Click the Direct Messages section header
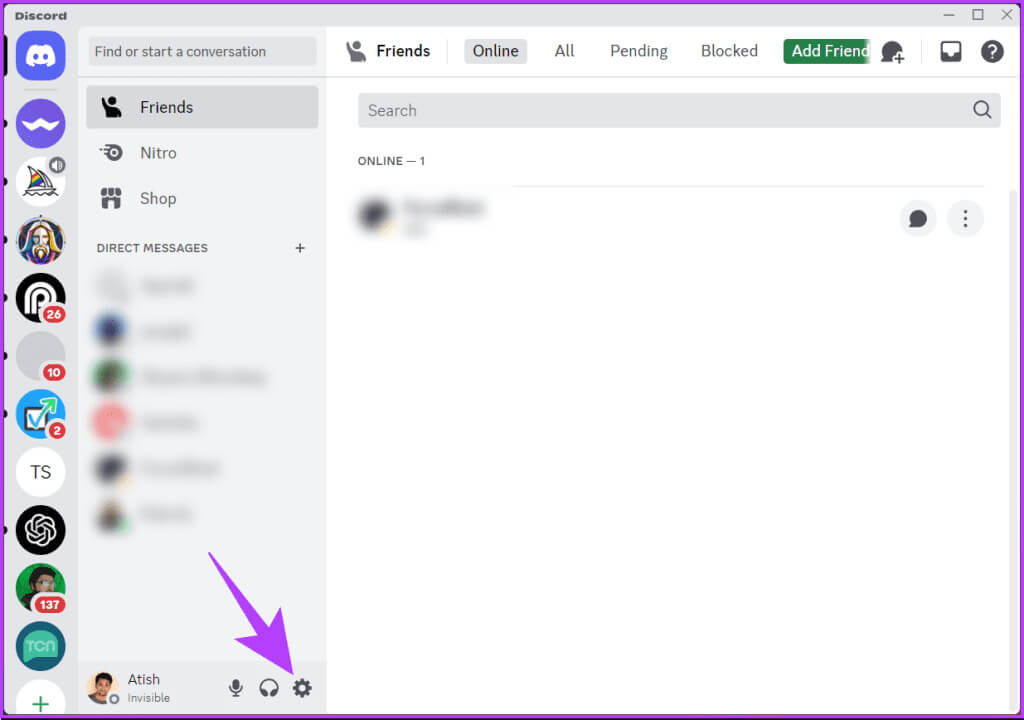This screenshot has height=720, width=1024. tap(152, 248)
